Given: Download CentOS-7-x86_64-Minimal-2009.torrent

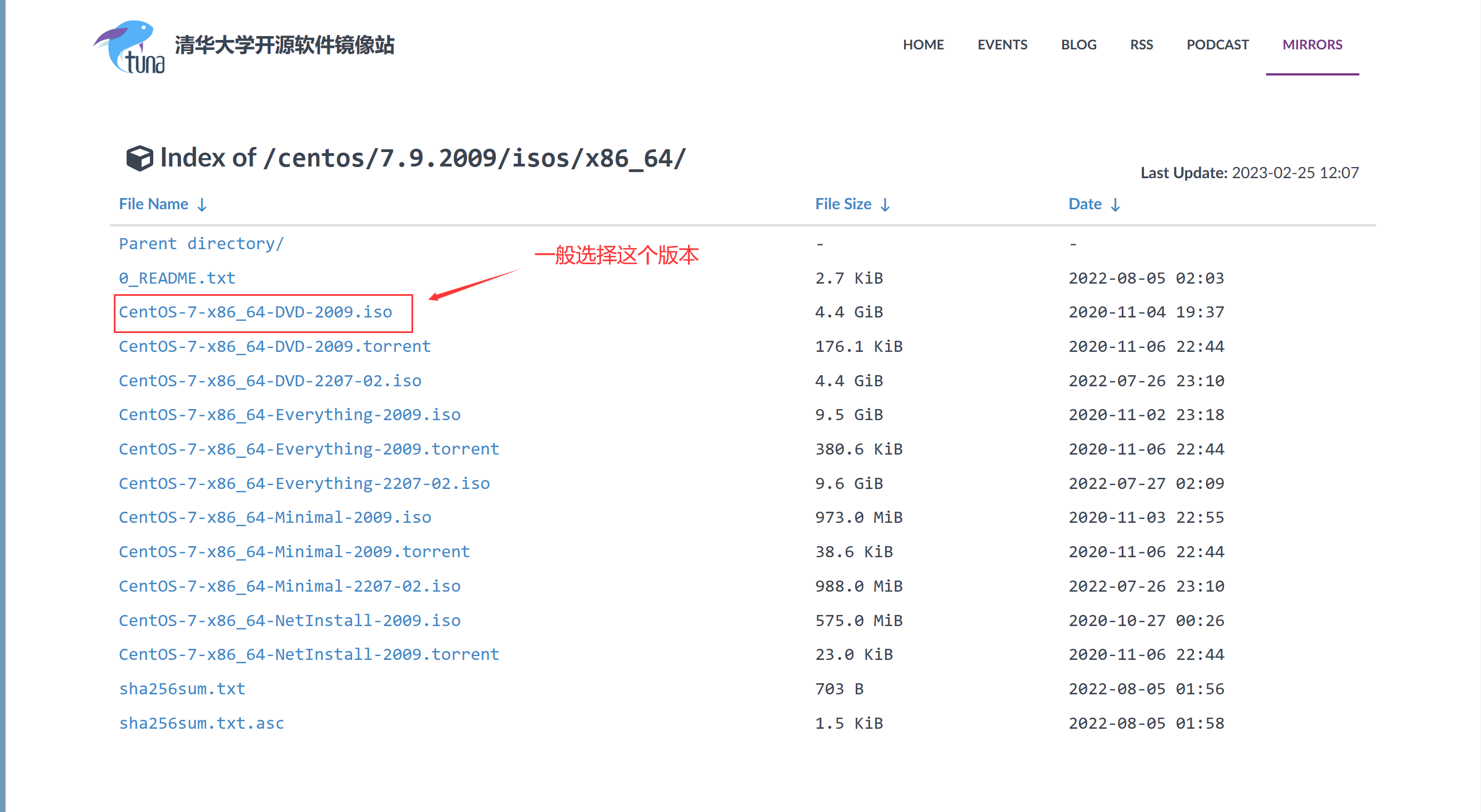Looking at the screenshot, I should click(294, 552).
